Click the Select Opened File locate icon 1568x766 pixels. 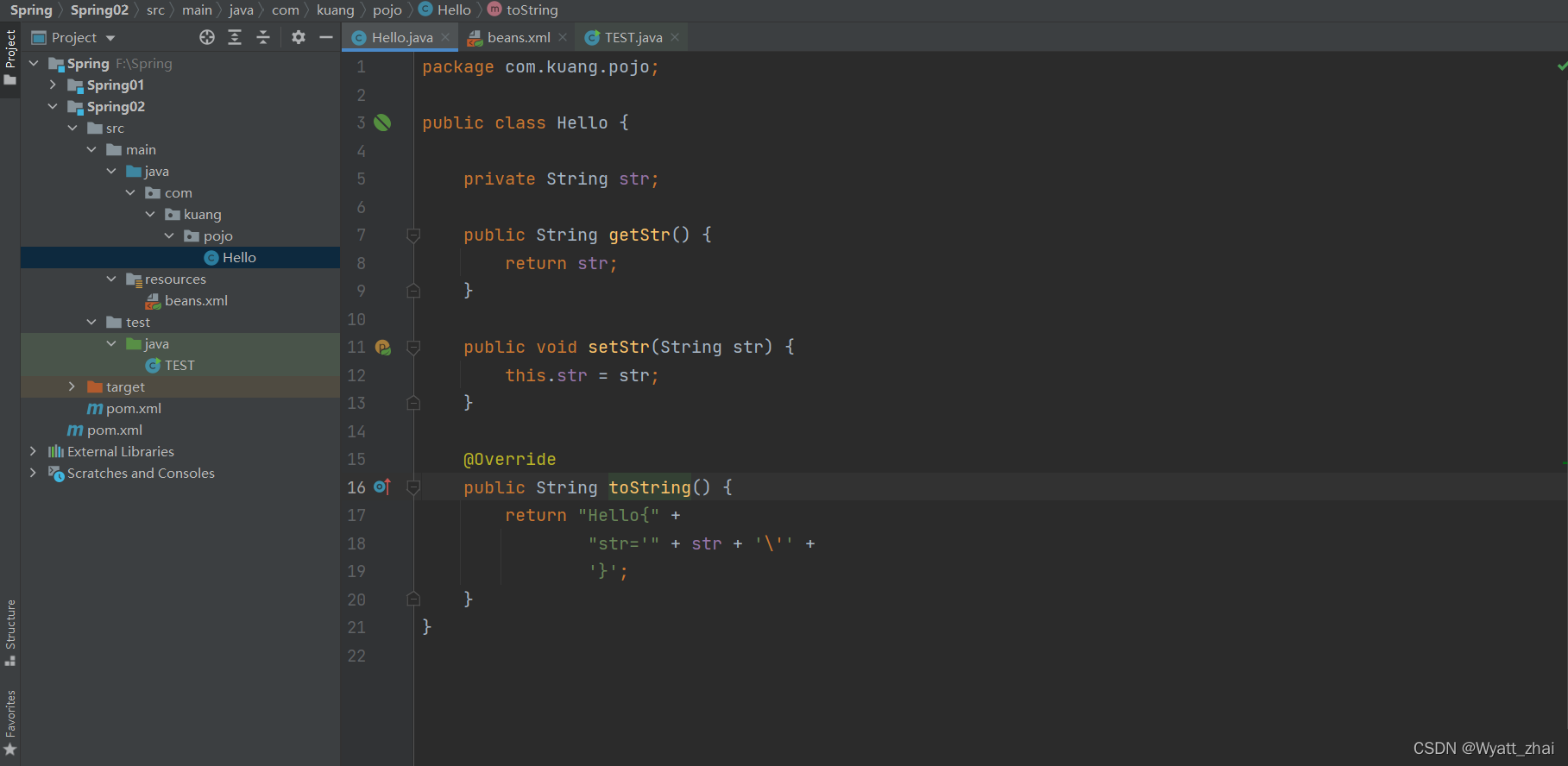tap(207, 37)
